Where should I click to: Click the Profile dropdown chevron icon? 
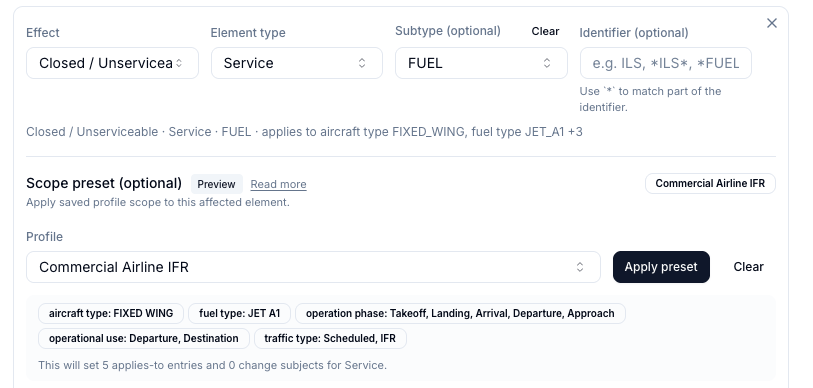pos(580,267)
